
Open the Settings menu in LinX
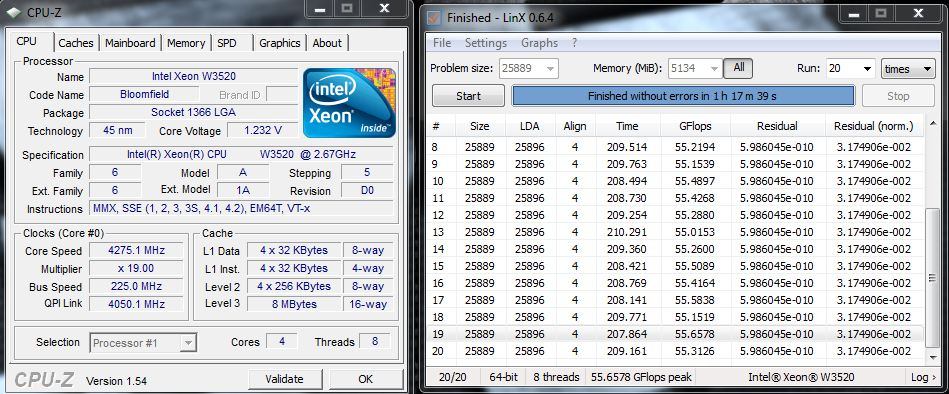pyautogui.click(x=485, y=43)
